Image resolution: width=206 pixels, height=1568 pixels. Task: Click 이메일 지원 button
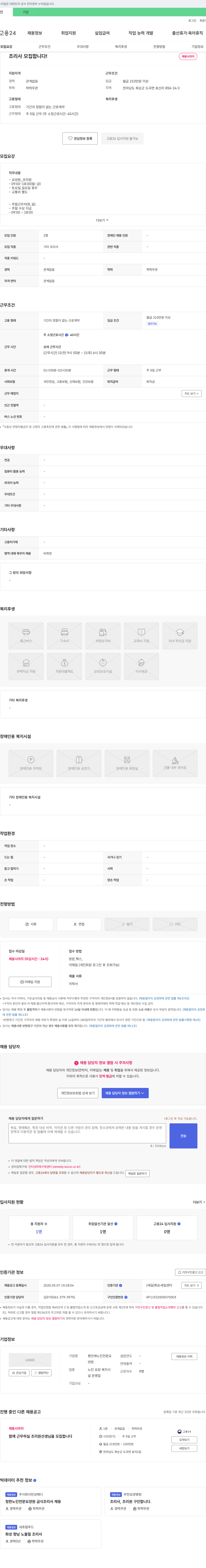(x=30, y=982)
